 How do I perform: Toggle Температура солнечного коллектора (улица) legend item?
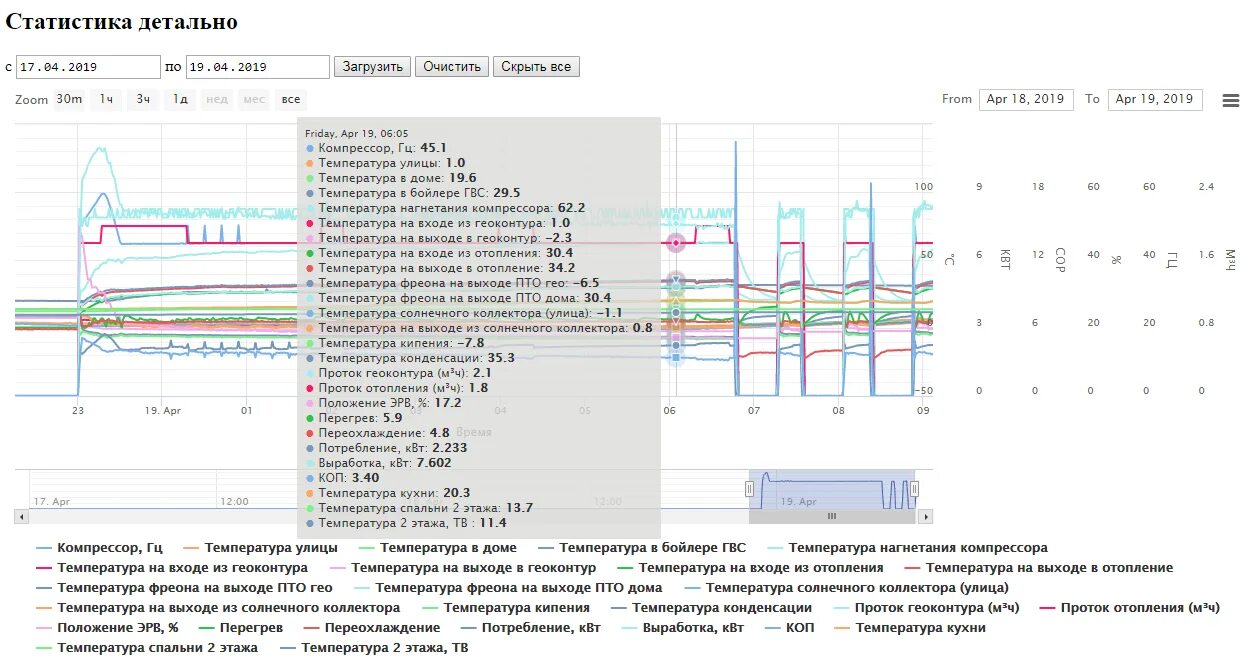[846, 588]
